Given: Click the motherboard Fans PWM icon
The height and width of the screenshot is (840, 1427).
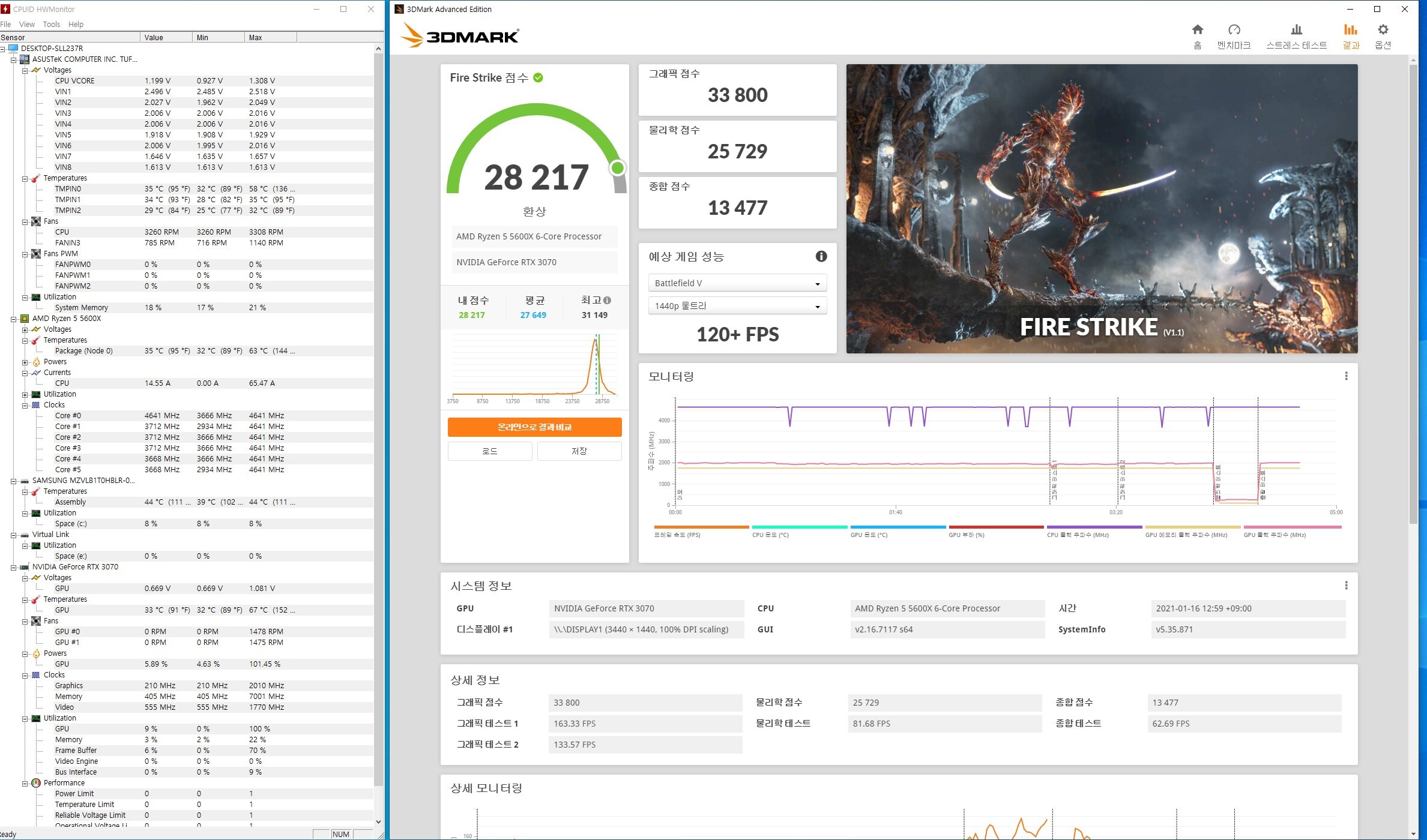Looking at the screenshot, I should (36, 254).
